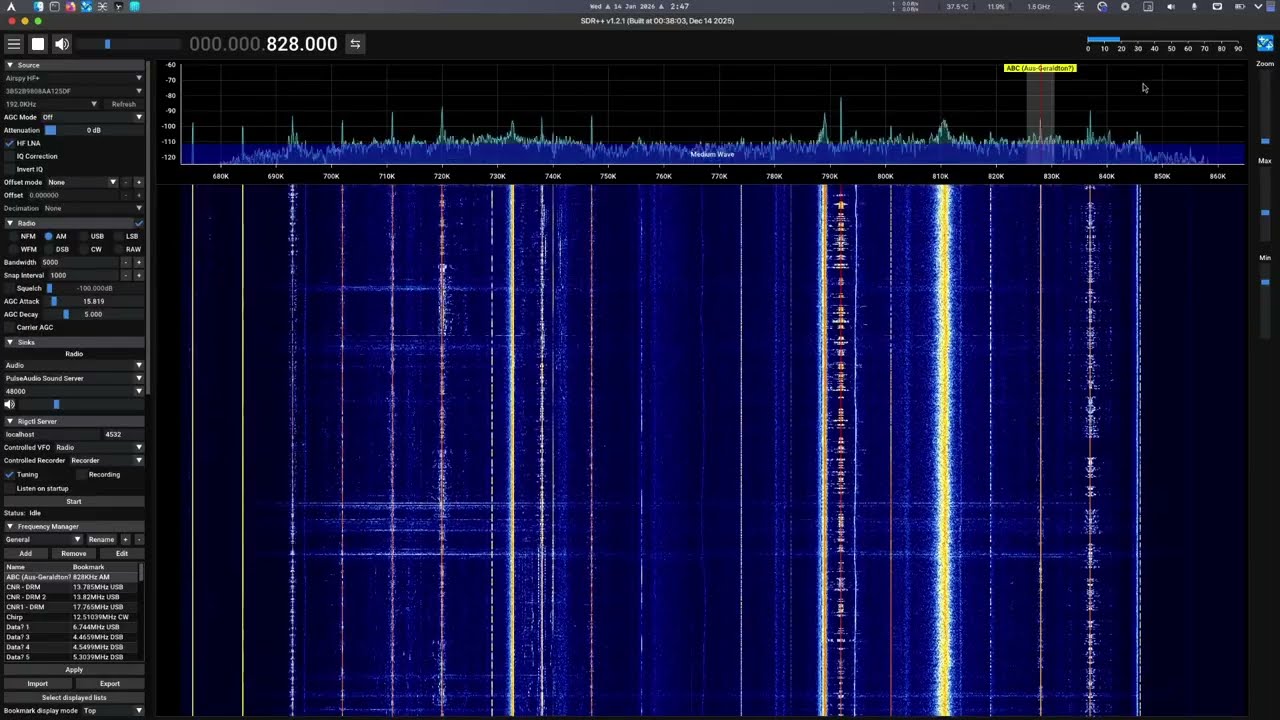Click the macOS menu bar volume icon
The height and width of the screenshot is (720, 1280).
click(1171, 6)
